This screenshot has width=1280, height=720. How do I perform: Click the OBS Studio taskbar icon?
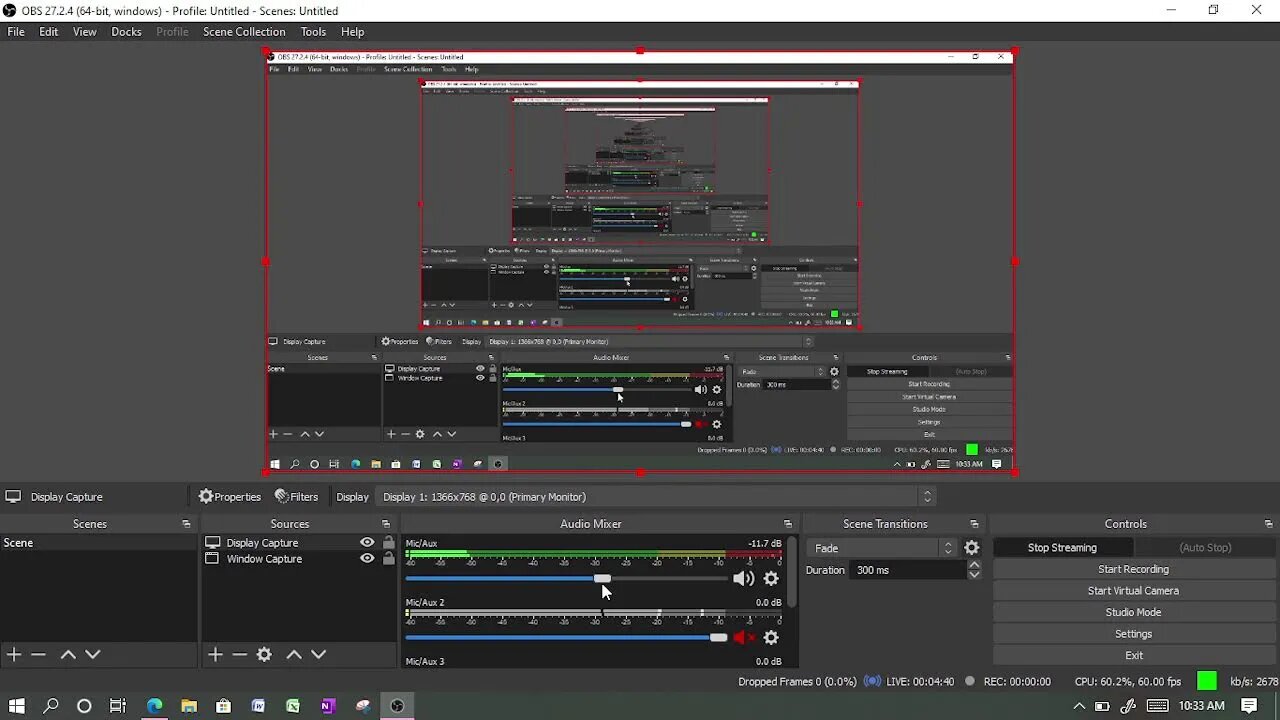(397, 706)
